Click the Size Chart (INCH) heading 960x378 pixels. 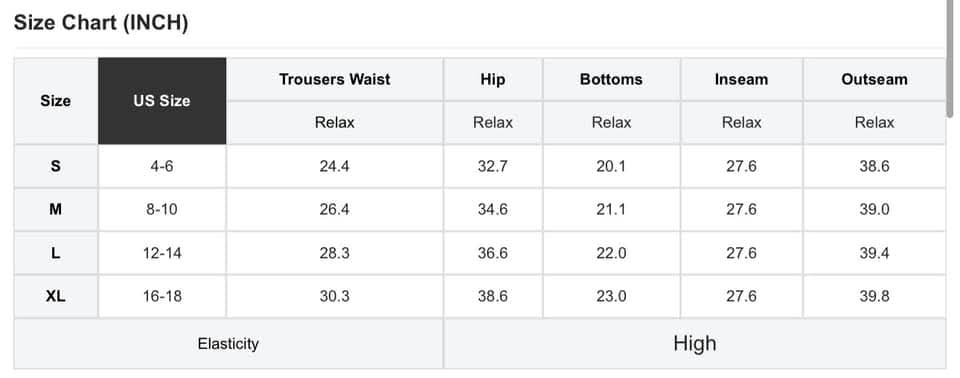pyautogui.click(x=101, y=23)
